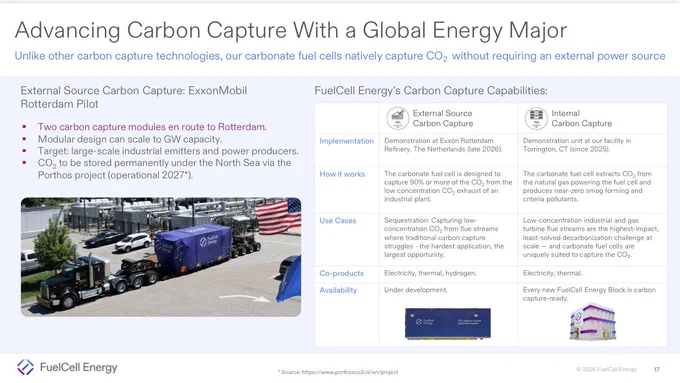
Task: Click the 'FuelCell Energy' footer wordmark
Action: (x=78, y=367)
